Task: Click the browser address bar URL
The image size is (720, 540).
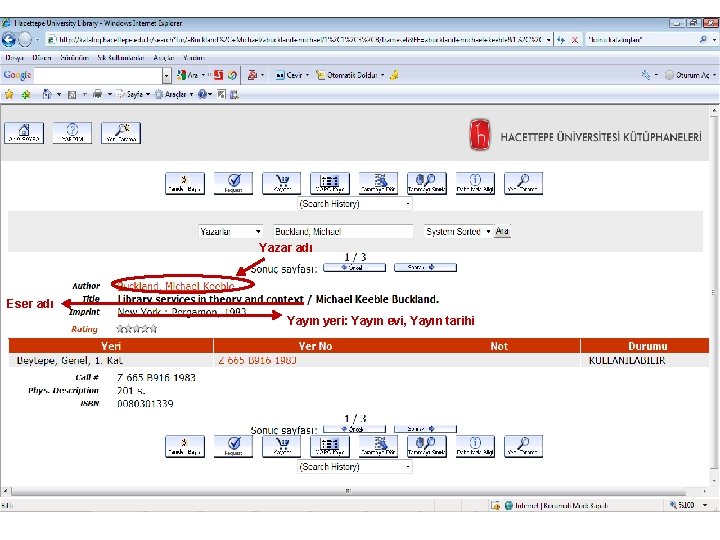Action: (x=299, y=40)
